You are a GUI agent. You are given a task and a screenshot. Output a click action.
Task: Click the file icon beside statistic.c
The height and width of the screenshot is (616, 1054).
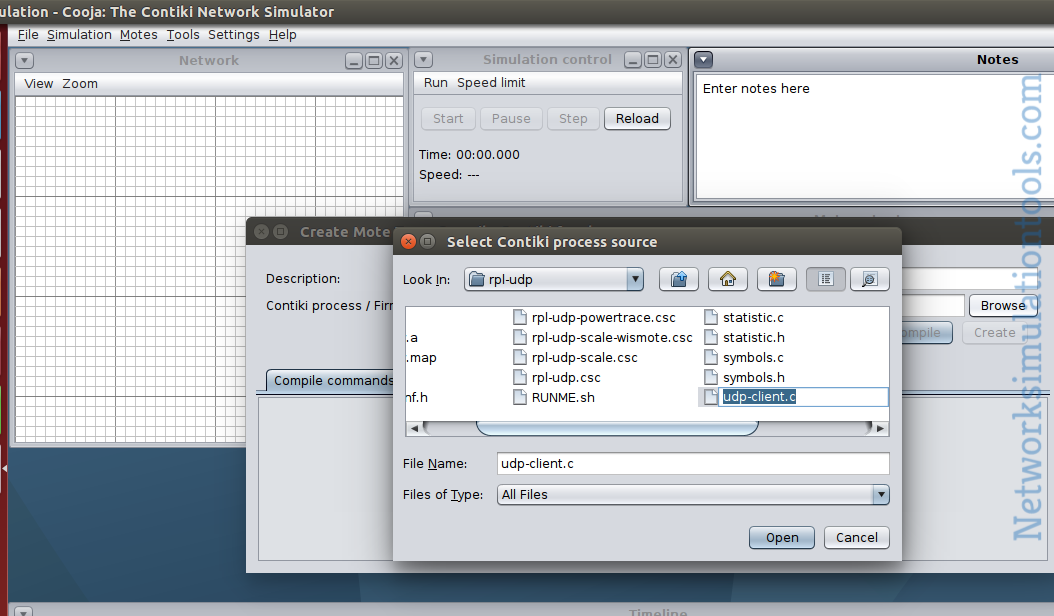(711, 317)
